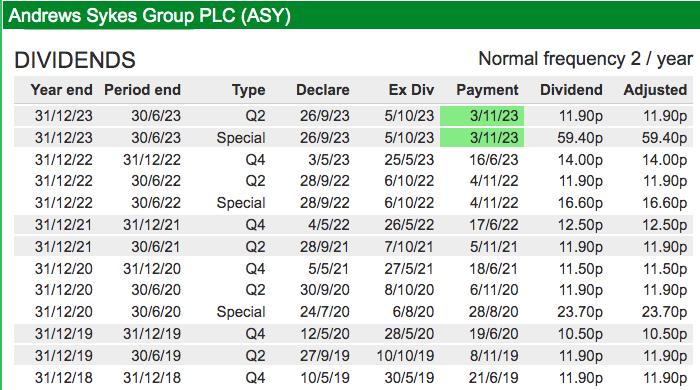The width and height of the screenshot is (700, 390).
Task: Click the Type column header
Action: tap(249, 90)
